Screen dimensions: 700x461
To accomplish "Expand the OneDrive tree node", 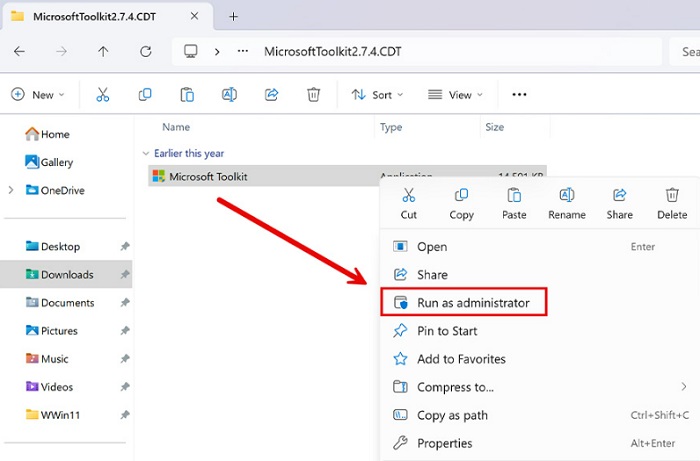I will 11,191.
